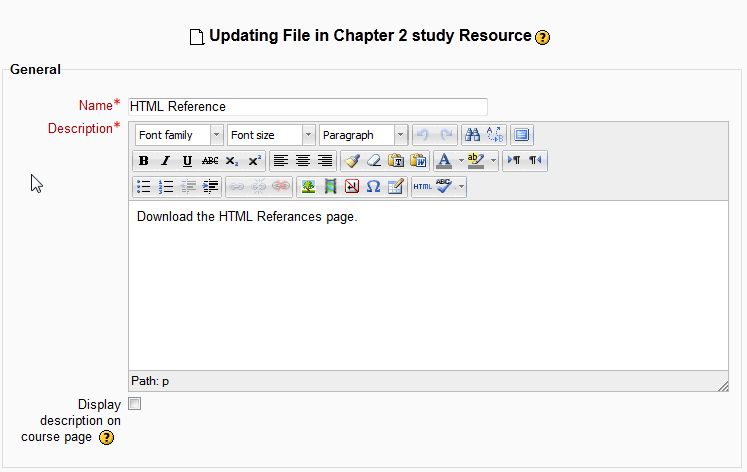Click the underline button
Viewport: 747px width, 472px height.
pos(187,161)
